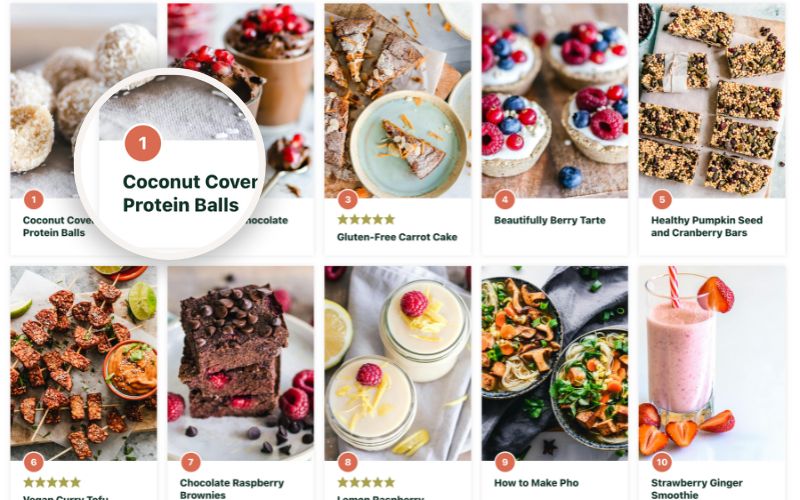The image size is (800, 500).
Task: Click the number 9 badge on Pho card
Action: pos(505,463)
